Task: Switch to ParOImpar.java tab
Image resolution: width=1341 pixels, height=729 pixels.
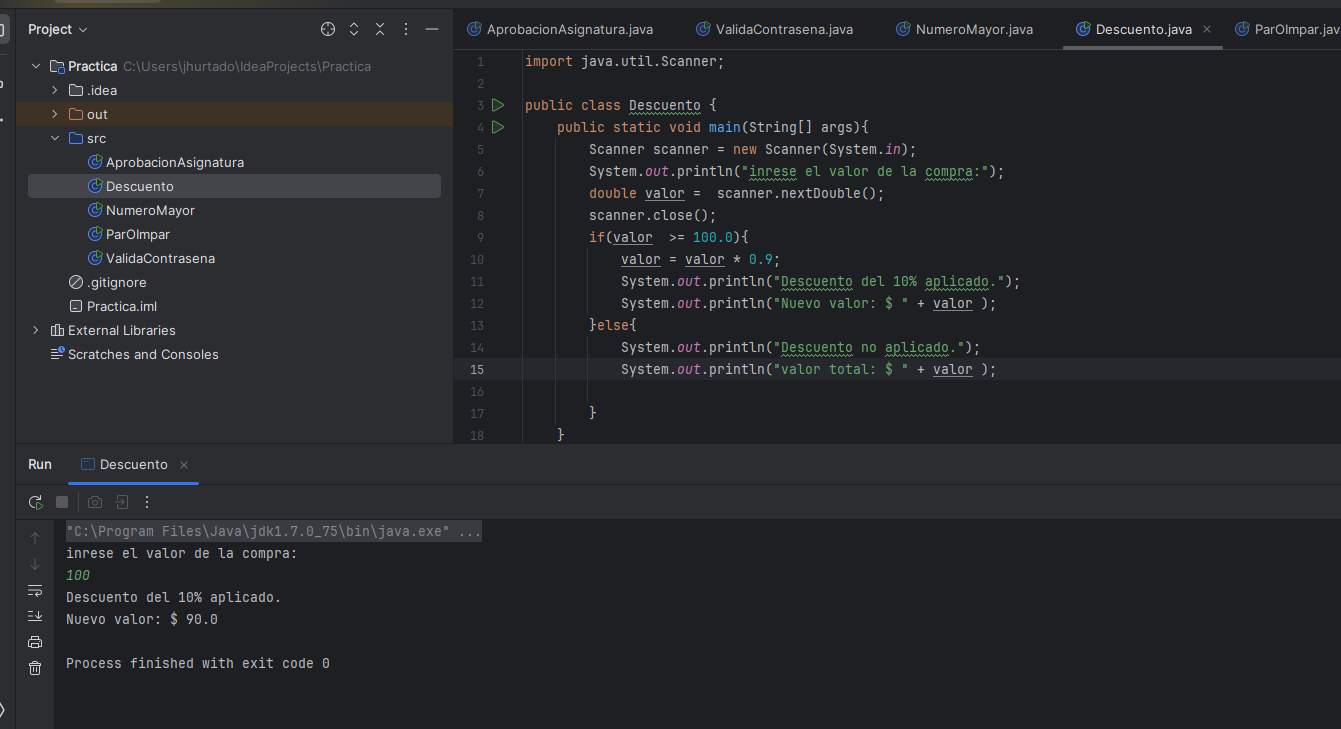Action: tap(1288, 29)
